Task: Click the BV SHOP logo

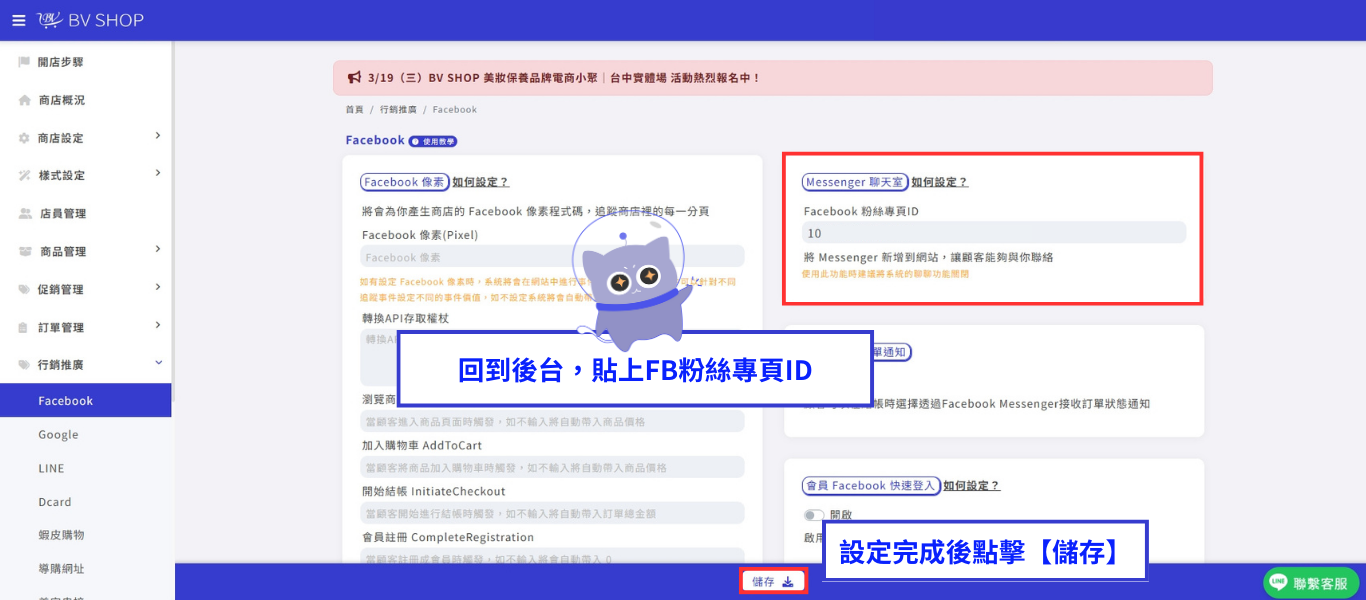Action: [x=91, y=20]
